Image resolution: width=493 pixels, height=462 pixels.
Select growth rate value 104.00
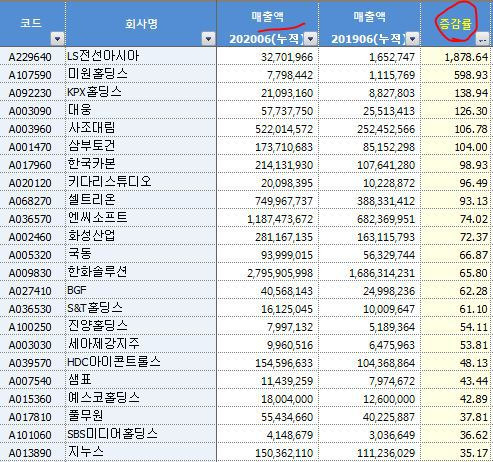(471, 147)
